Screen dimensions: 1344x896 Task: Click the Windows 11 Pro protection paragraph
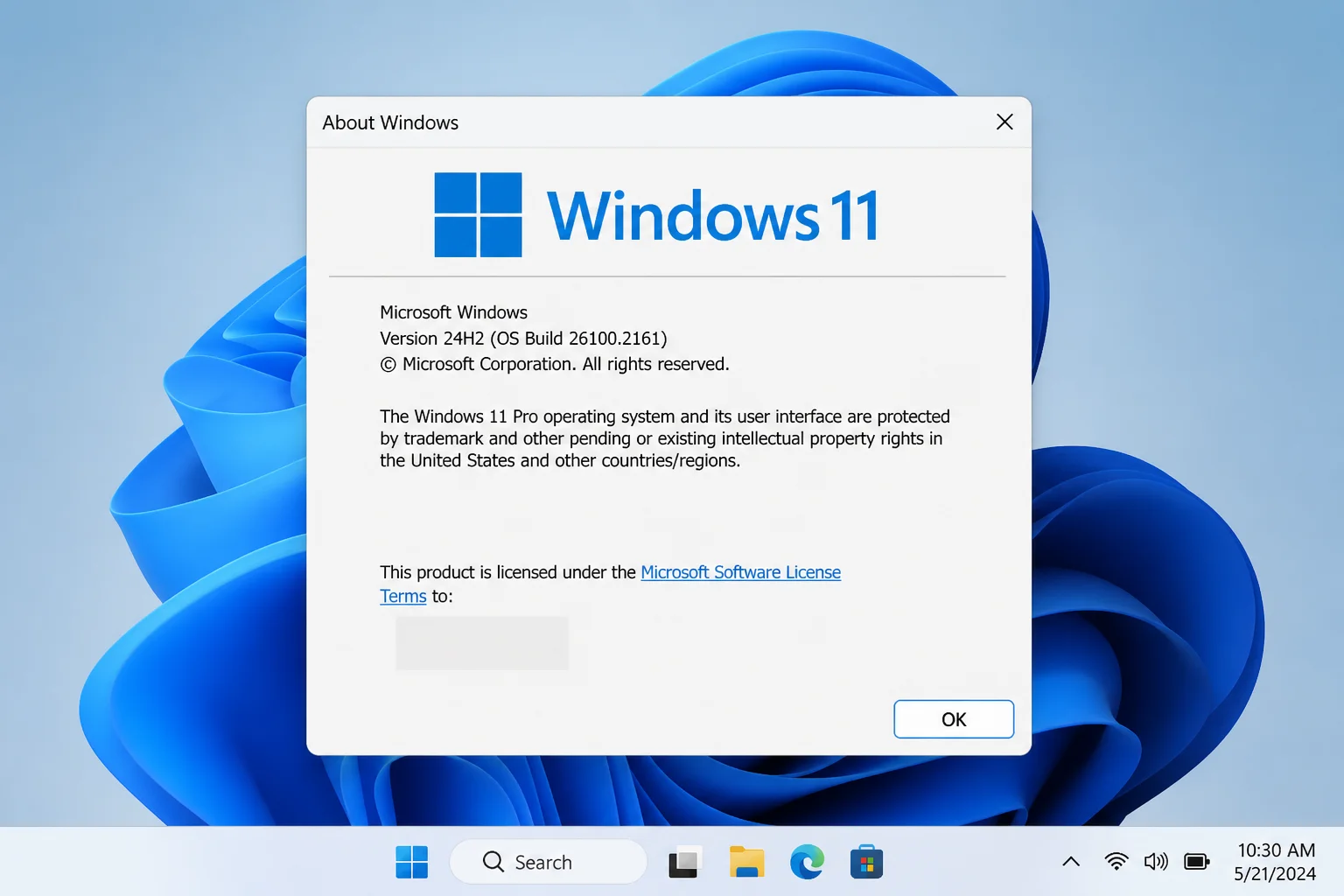pos(665,438)
